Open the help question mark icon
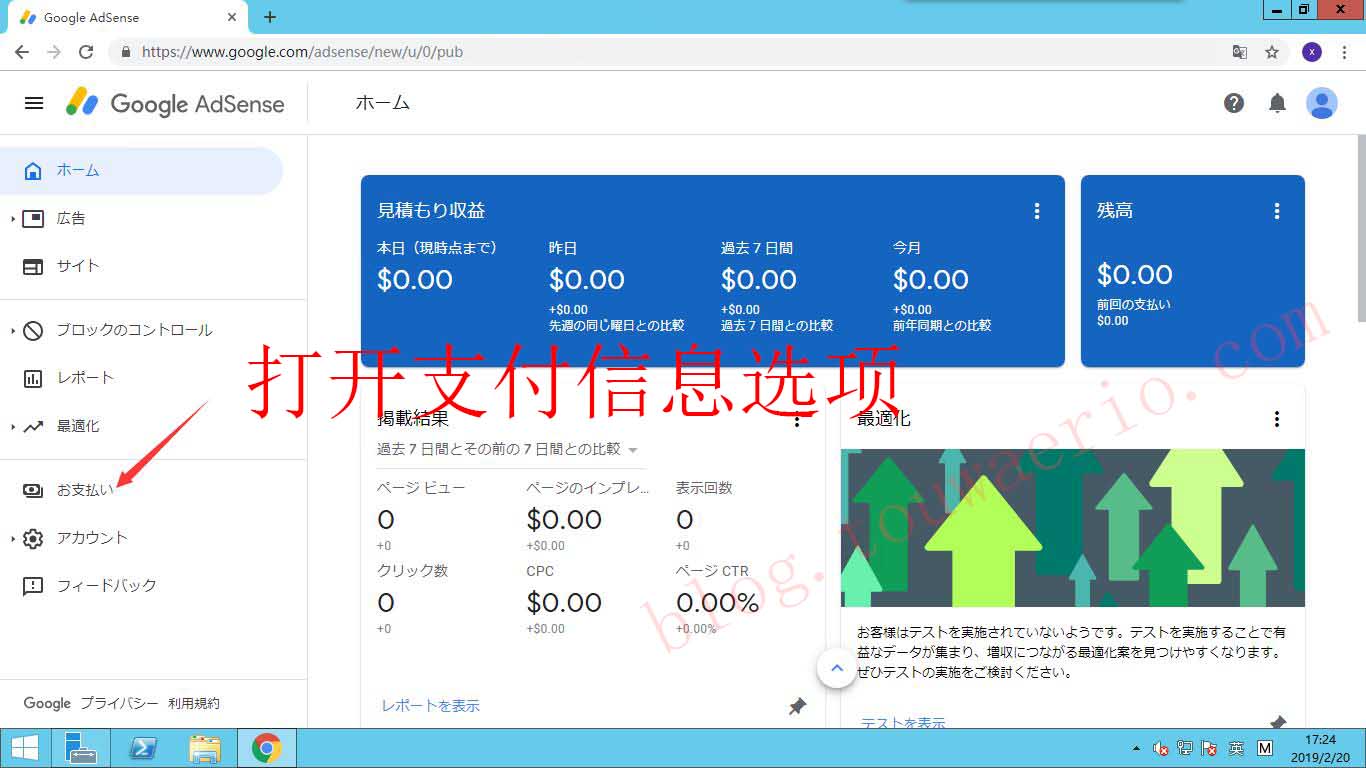This screenshot has height=768, width=1366. pyautogui.click(x=1234, y=103)
